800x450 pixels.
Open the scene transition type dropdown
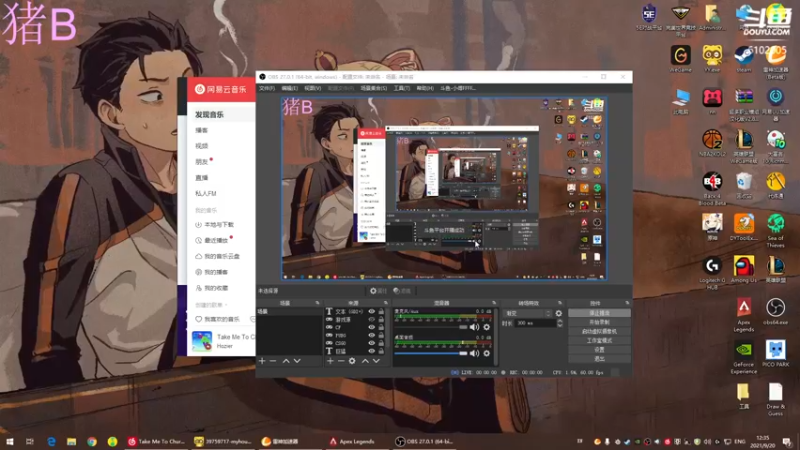pos(528,313)
